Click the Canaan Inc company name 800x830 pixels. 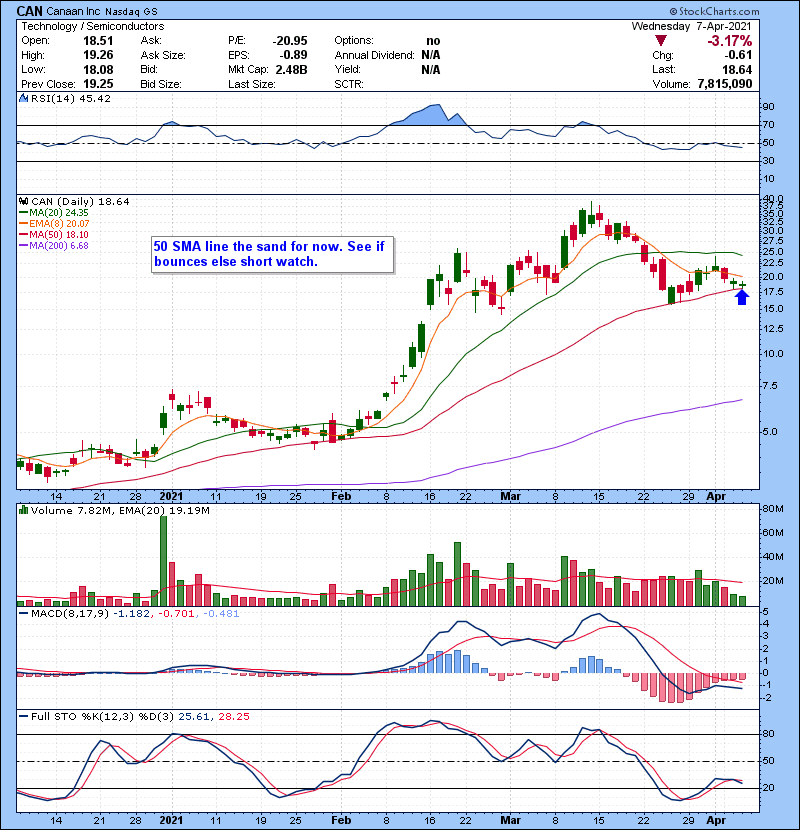[74, 11]
